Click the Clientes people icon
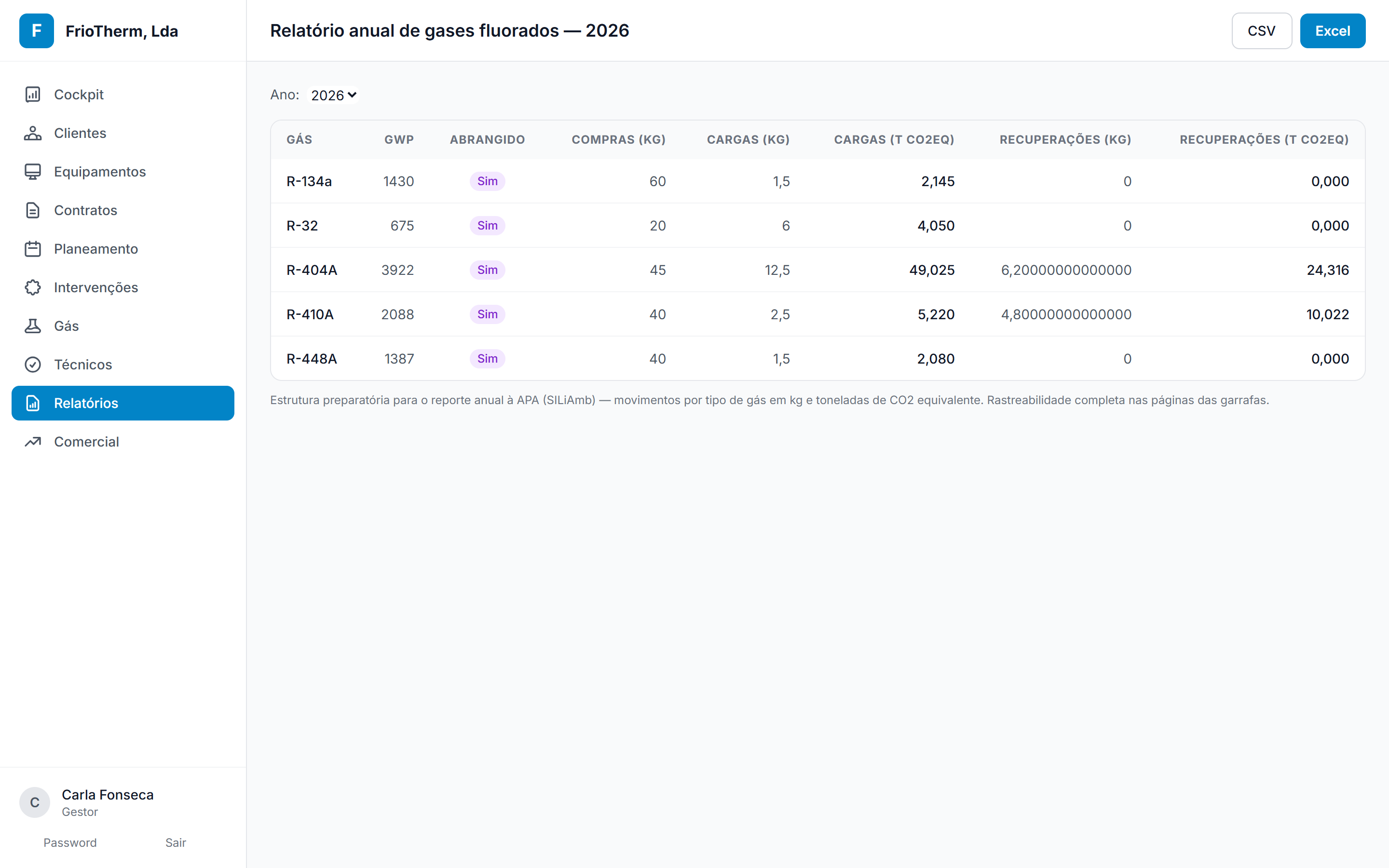 click(33, 133)
